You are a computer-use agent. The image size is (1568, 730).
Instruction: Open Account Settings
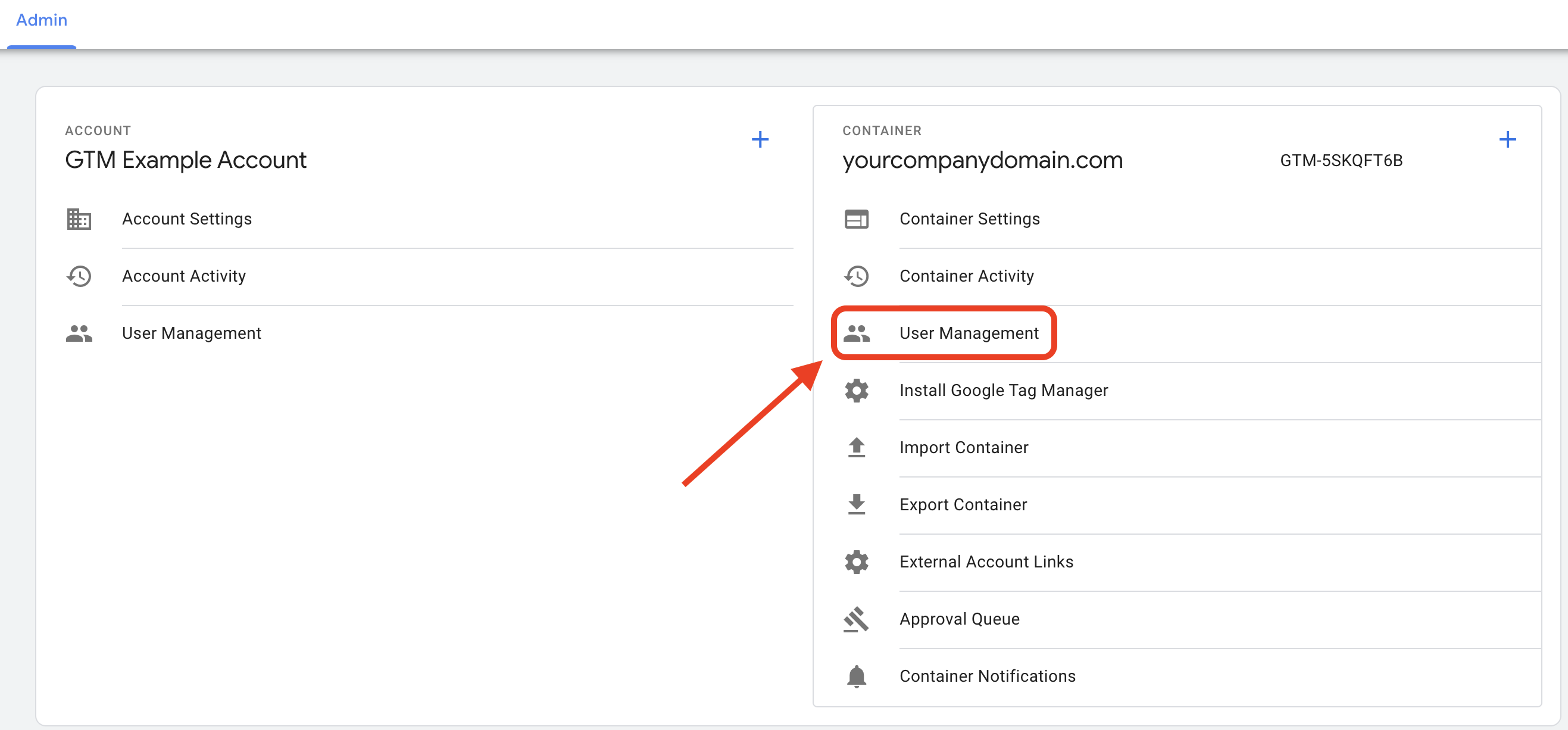pos(187,219)
